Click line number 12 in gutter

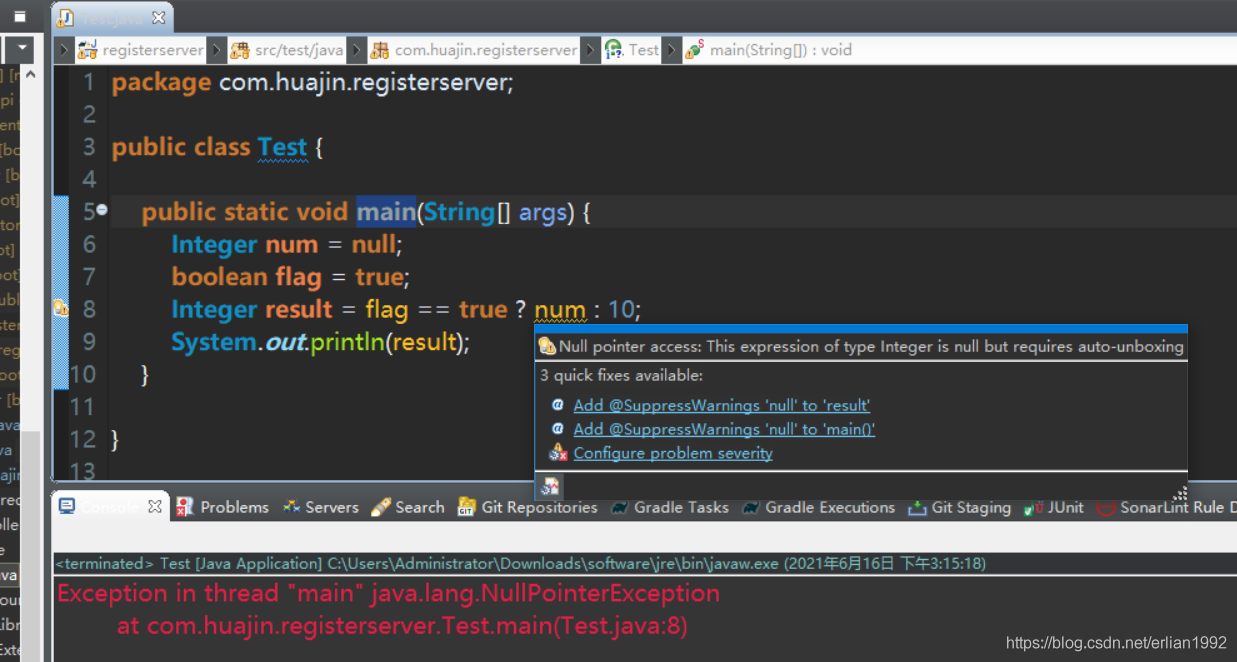click(83, 440)
